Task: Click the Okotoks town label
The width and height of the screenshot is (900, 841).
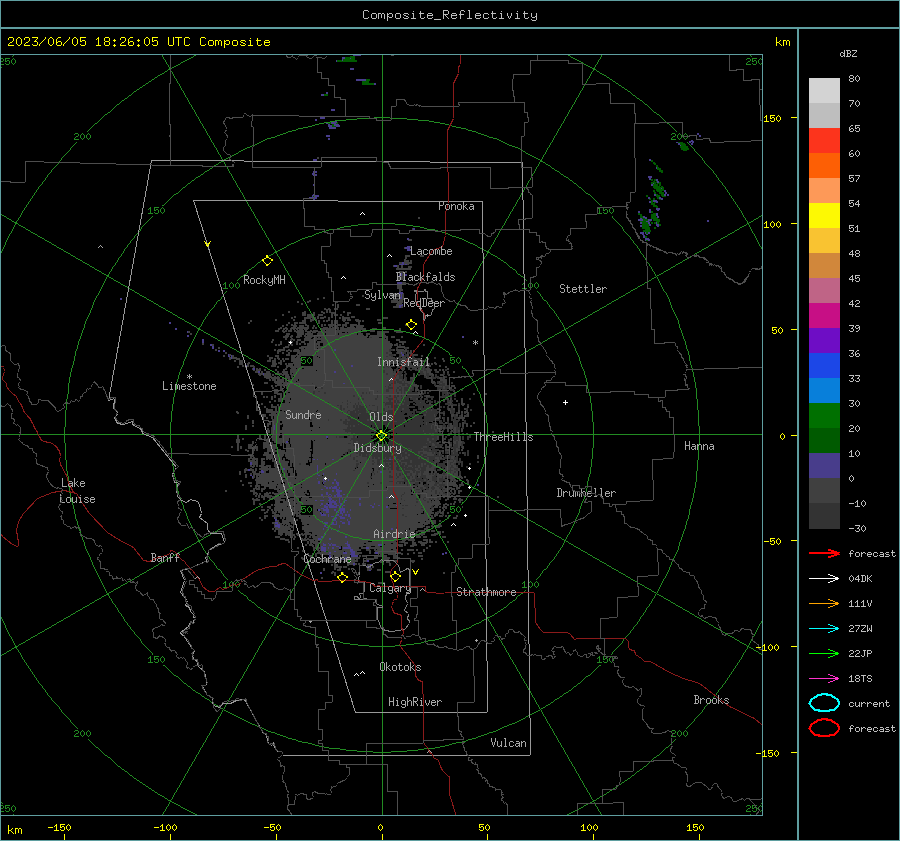Action: [x=400, y=667]
